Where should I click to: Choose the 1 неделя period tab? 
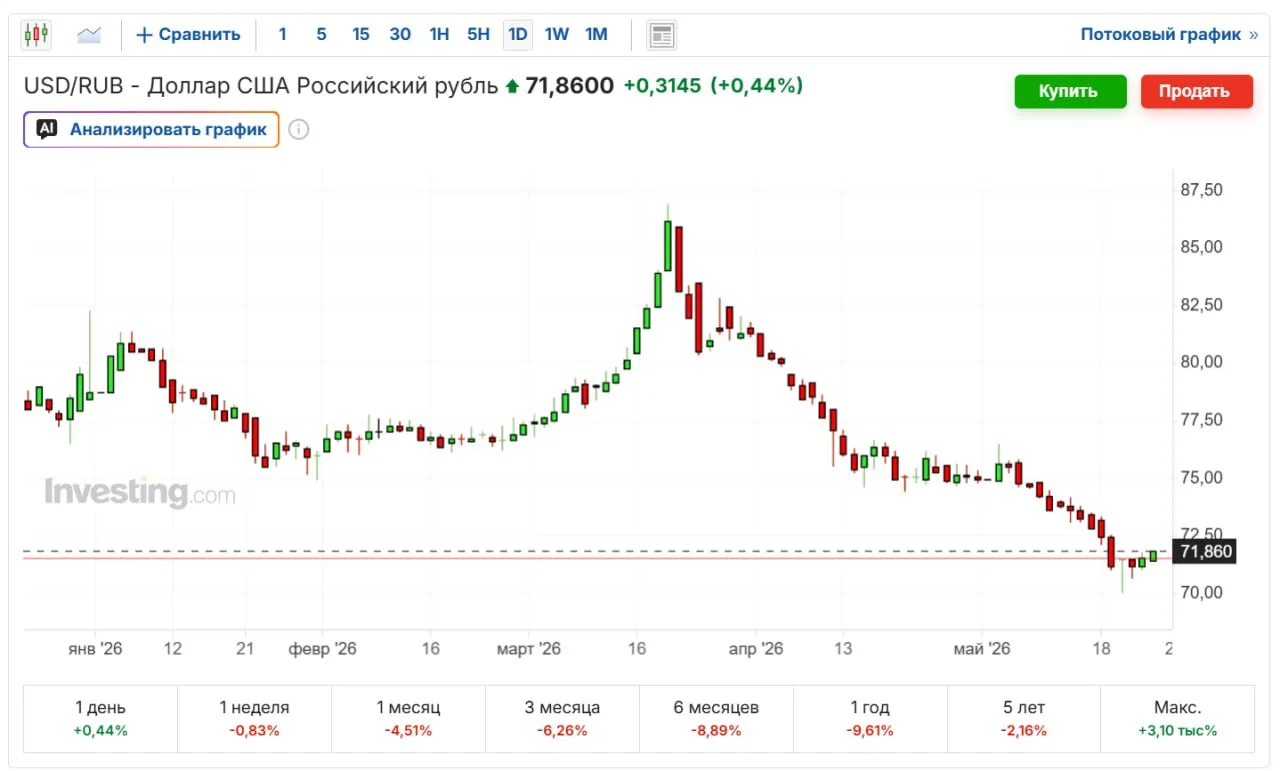[x=254, y=718]
